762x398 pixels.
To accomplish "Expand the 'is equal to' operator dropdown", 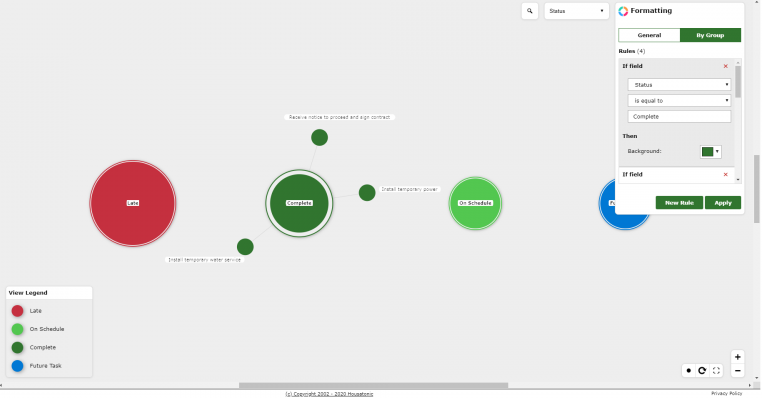I will click(x=679, y=101).
